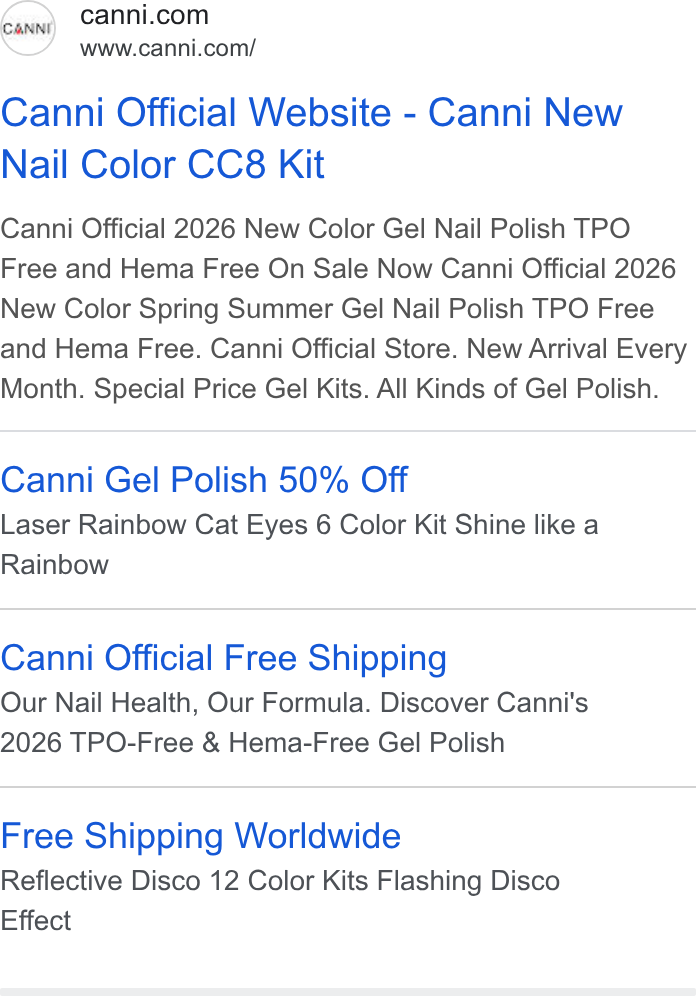Click the Laser Rainbow Cat Eyes description
696x996 pixels.
[x=299, y=544]
